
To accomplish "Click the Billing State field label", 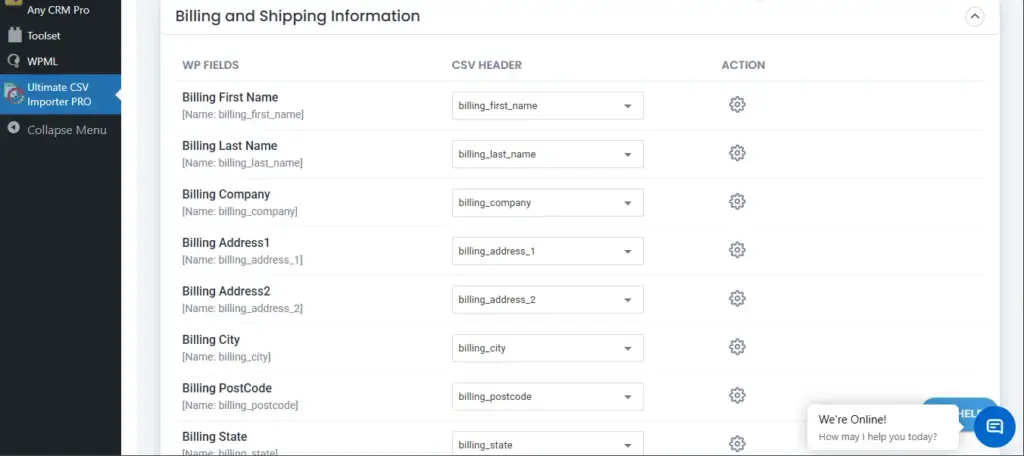I will click(x=214, y=436).
